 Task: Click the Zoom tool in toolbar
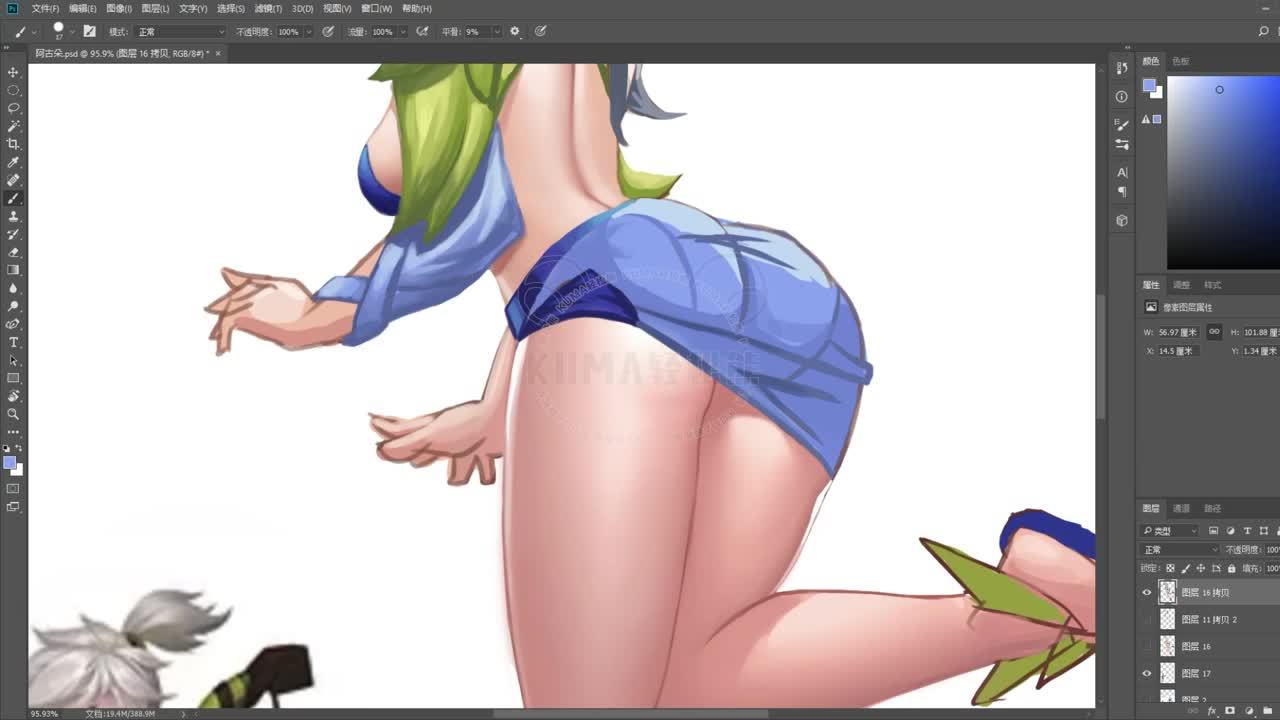click(13, 414)
